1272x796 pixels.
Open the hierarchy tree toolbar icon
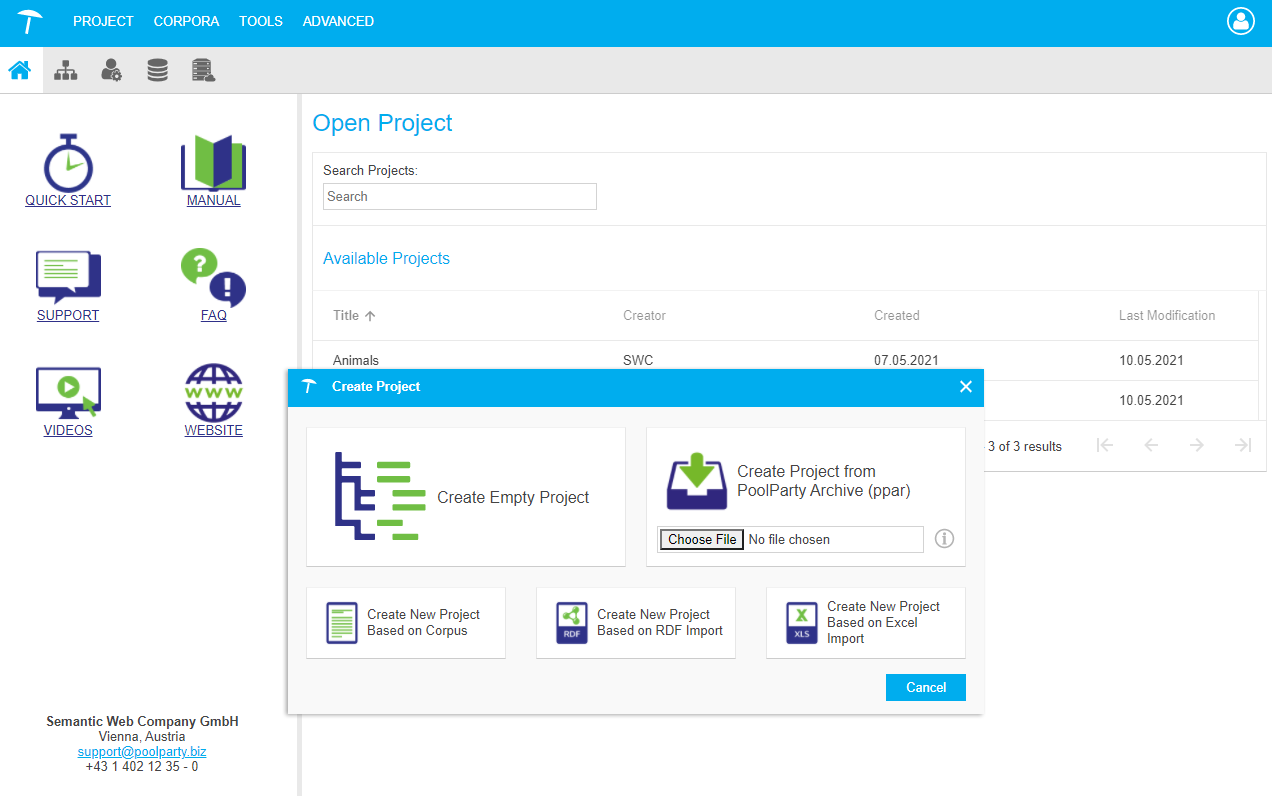[66, 71]
